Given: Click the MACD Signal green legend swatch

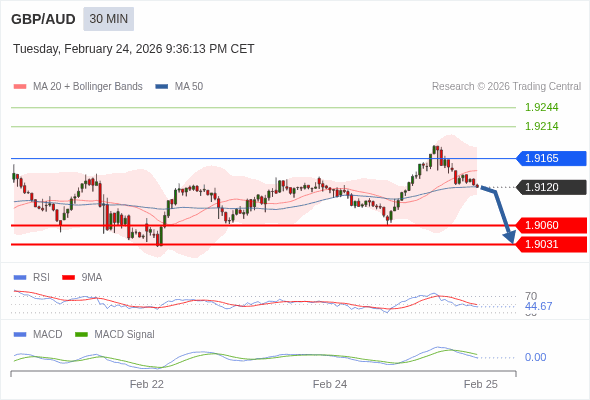Looking at the screenshot, I should [x=81, y=335].
